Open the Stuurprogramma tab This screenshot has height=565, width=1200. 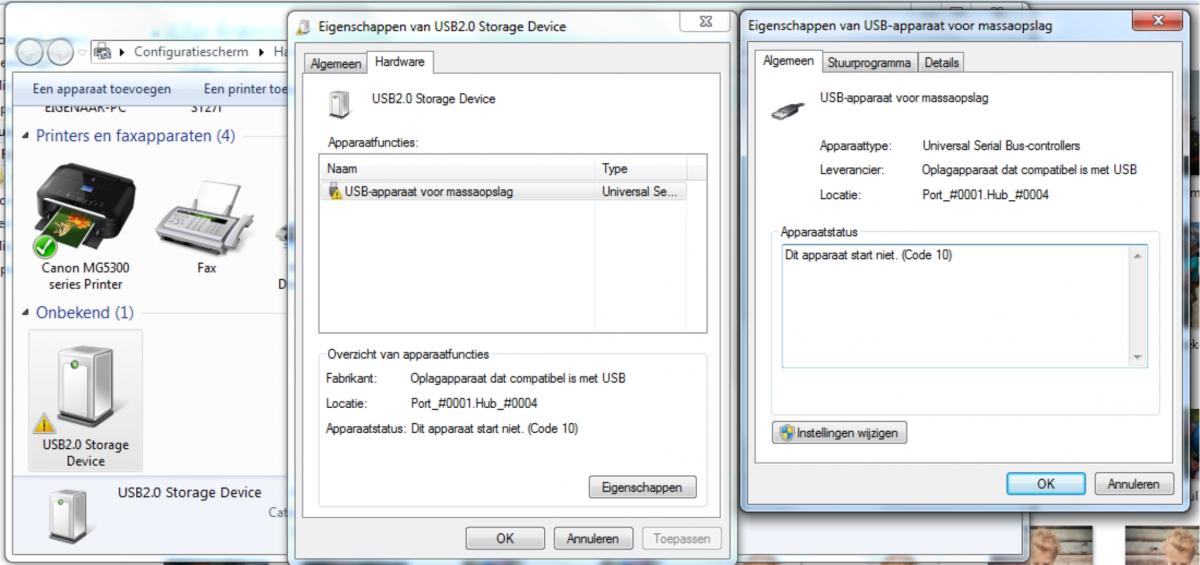[x=869, y=63]
